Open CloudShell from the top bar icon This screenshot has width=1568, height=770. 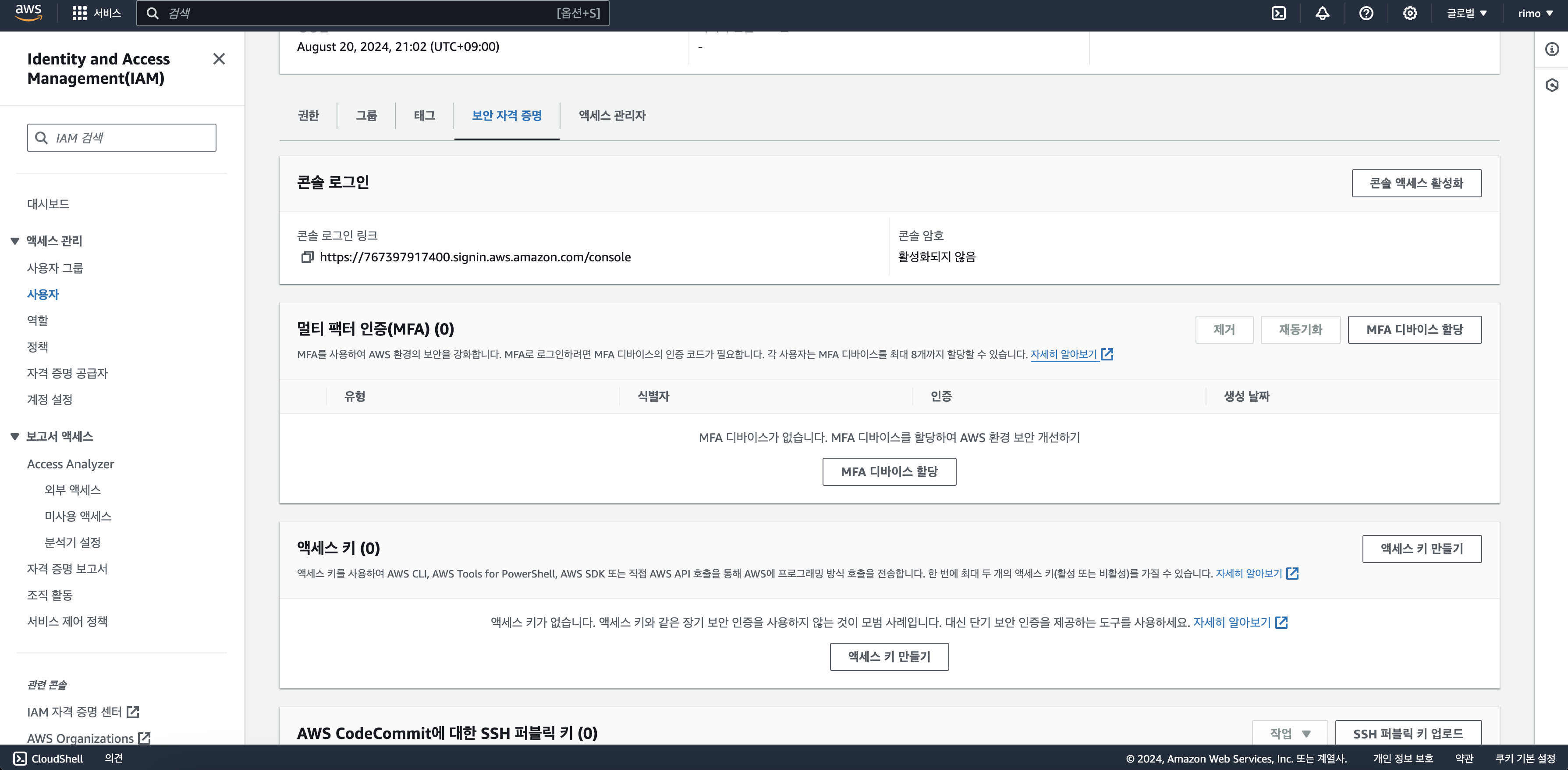tap(1278, 14)
